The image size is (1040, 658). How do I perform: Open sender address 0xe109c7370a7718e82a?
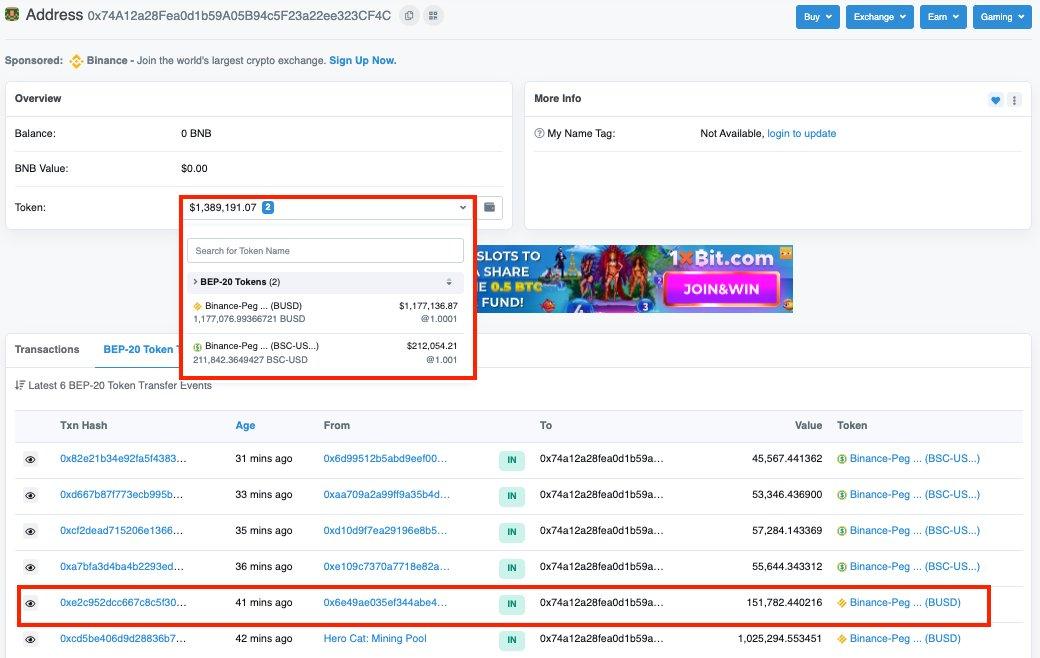coord(387,566)
